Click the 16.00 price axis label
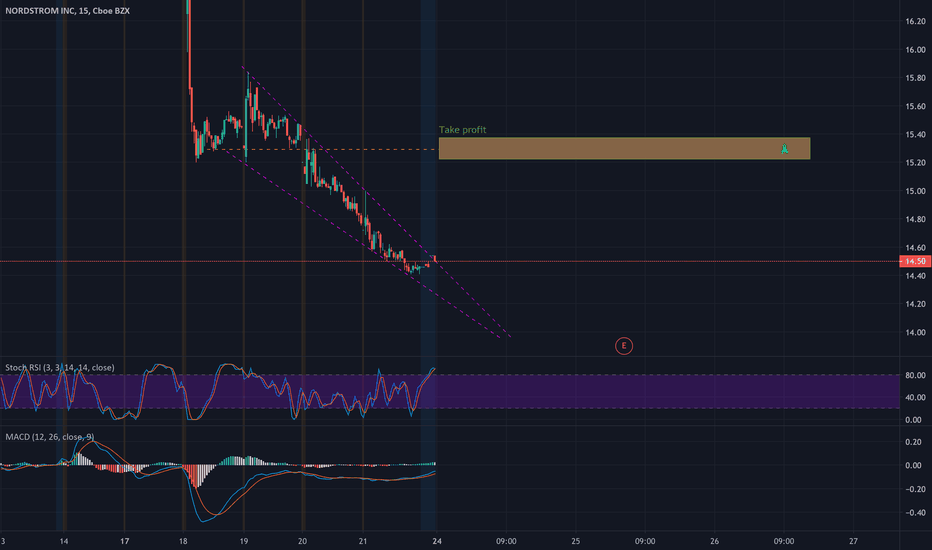Screen dimensions: 932x550 (915, 50)
